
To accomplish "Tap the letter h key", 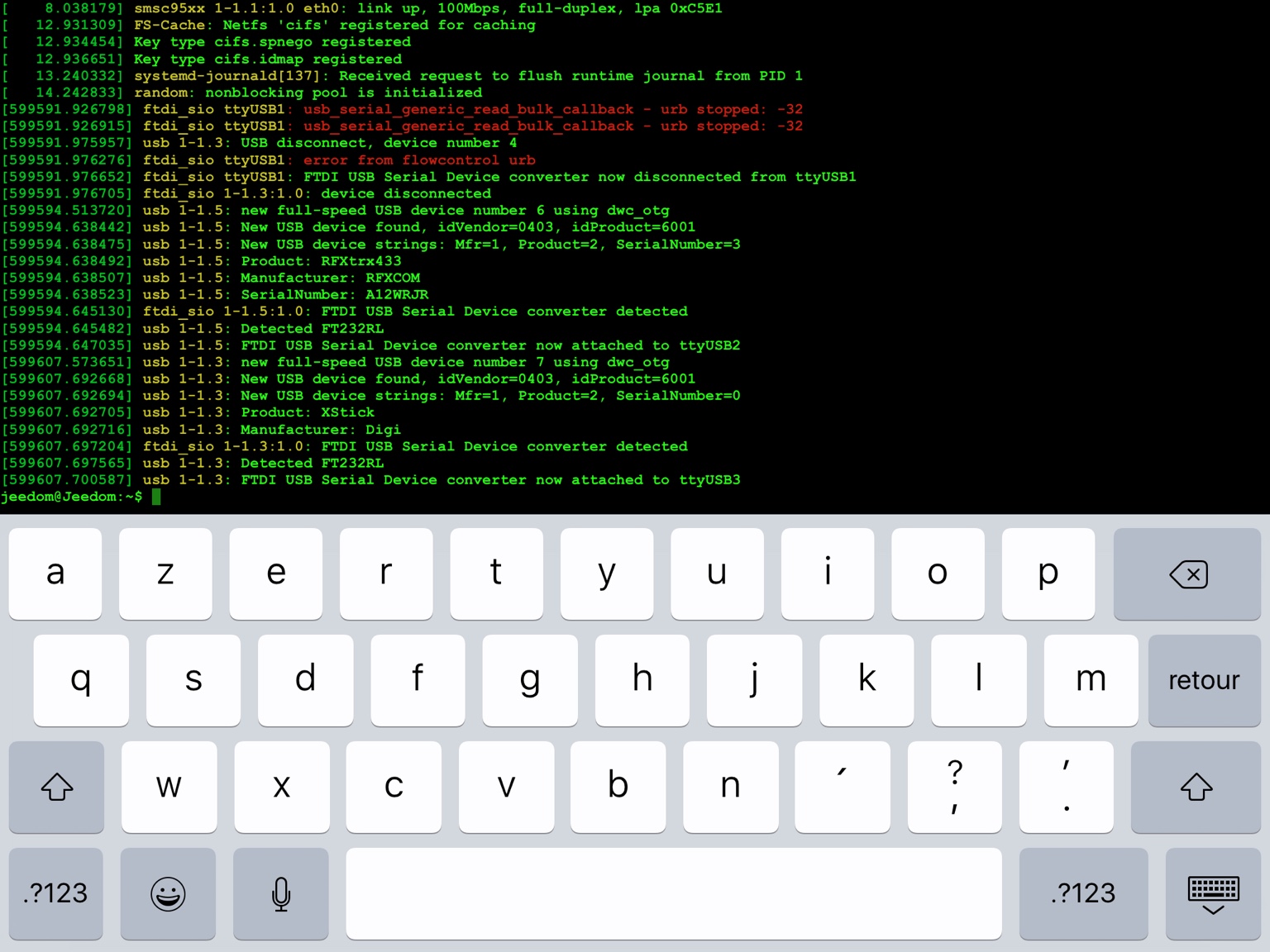I will pos(642,680).
